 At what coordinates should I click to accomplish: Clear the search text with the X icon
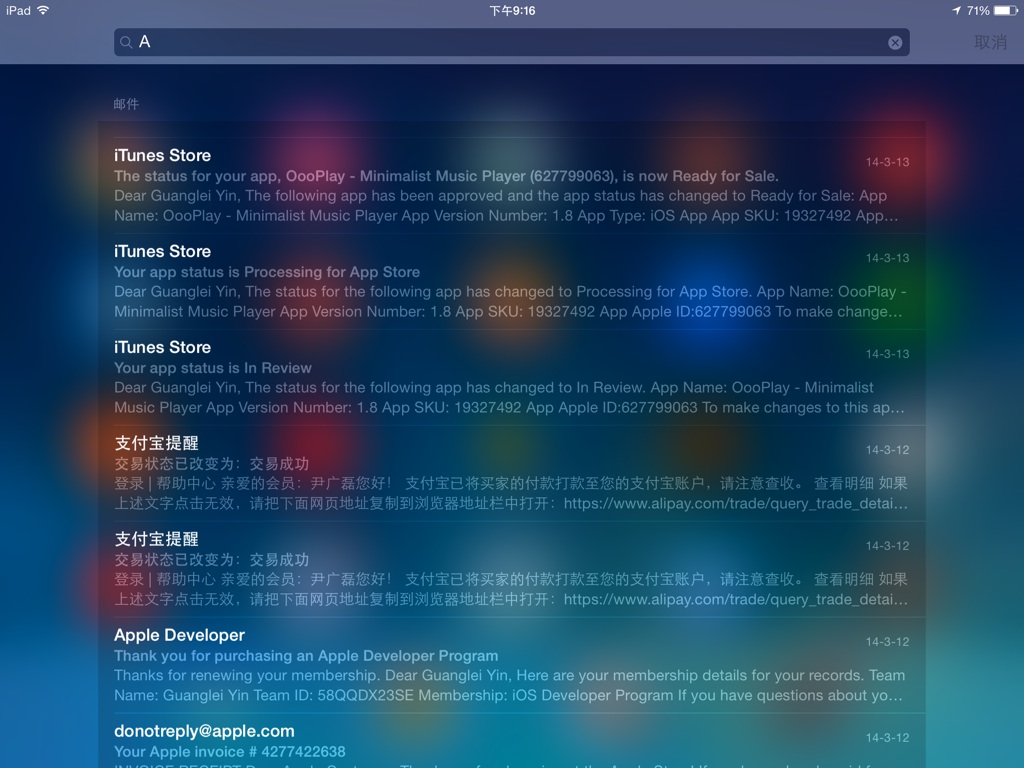(895, 42)
